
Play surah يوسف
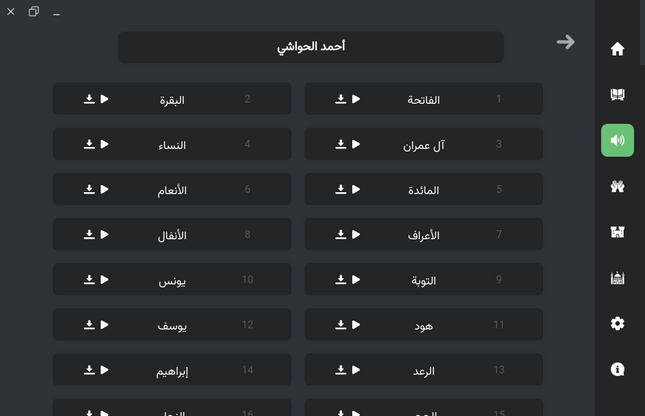(104, 325)
